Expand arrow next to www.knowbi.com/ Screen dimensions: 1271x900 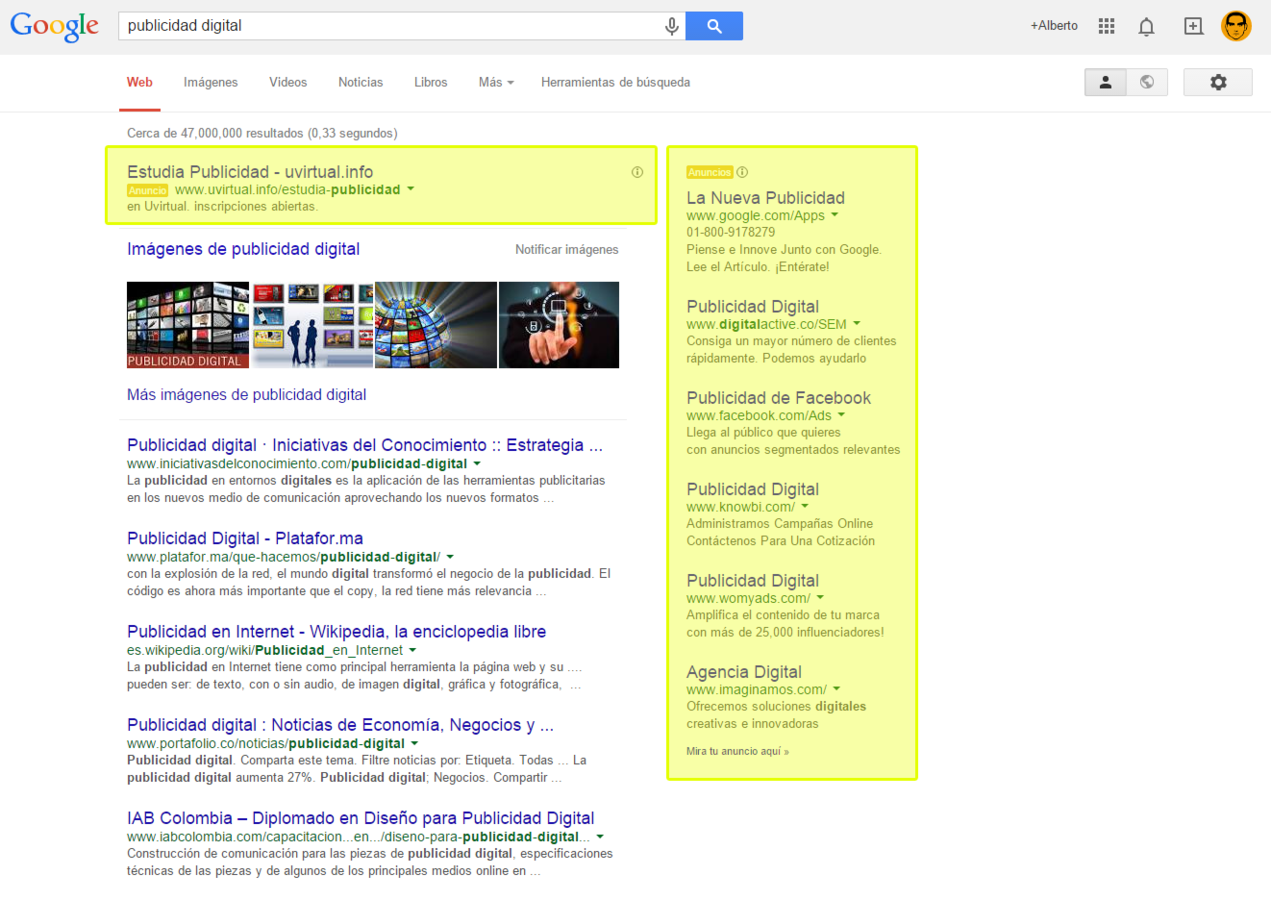[805, 507]
